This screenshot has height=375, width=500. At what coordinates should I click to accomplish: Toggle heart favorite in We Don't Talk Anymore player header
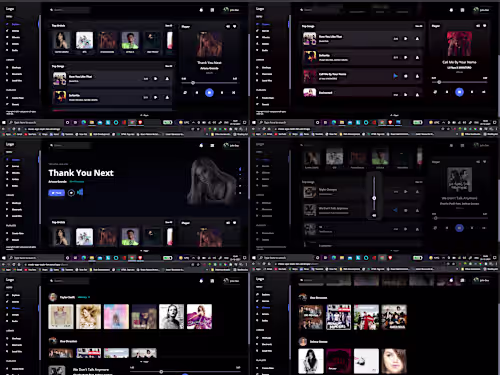pos(484,162)
